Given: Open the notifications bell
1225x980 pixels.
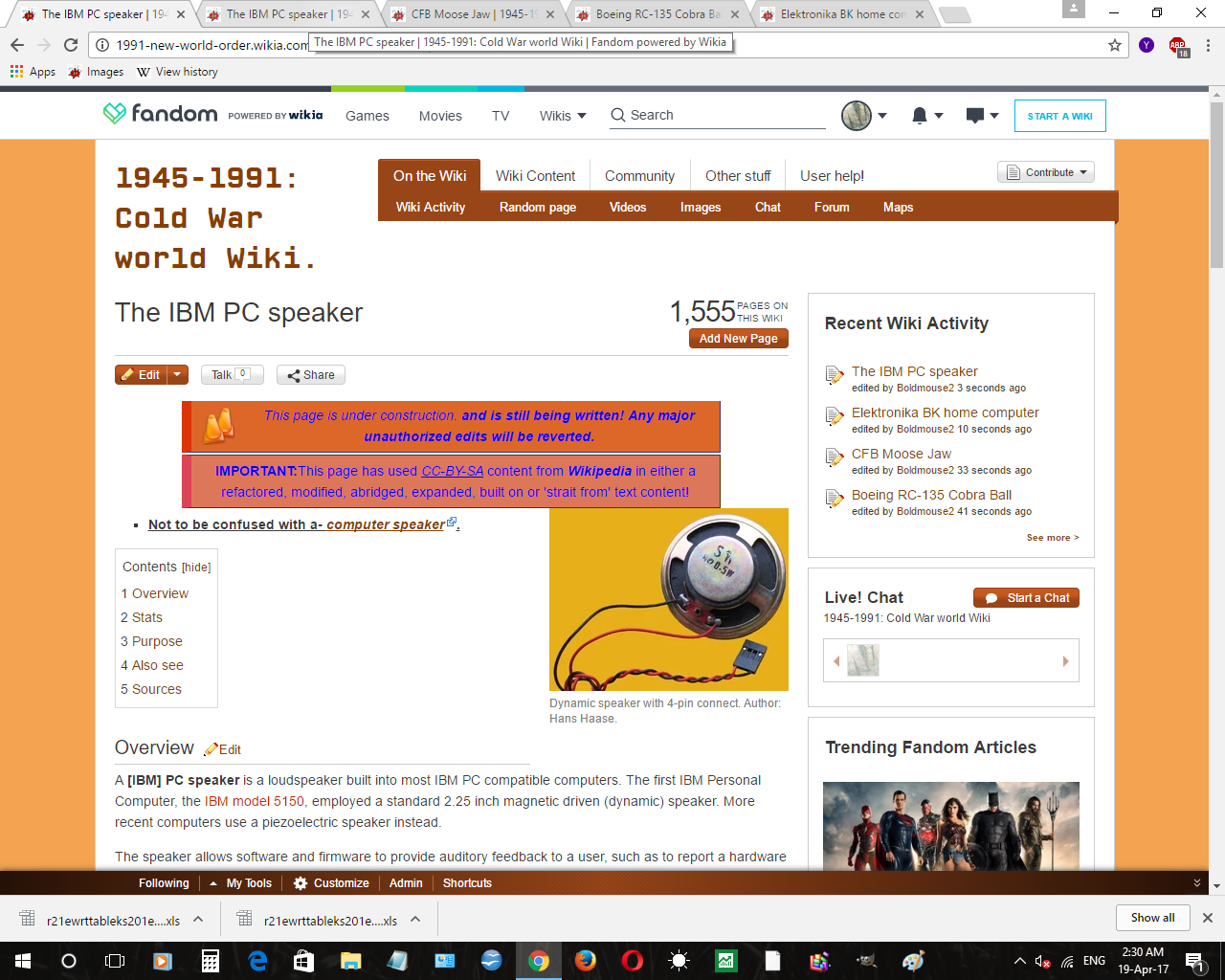Looking at the screenshot, I should click(920, 116).
